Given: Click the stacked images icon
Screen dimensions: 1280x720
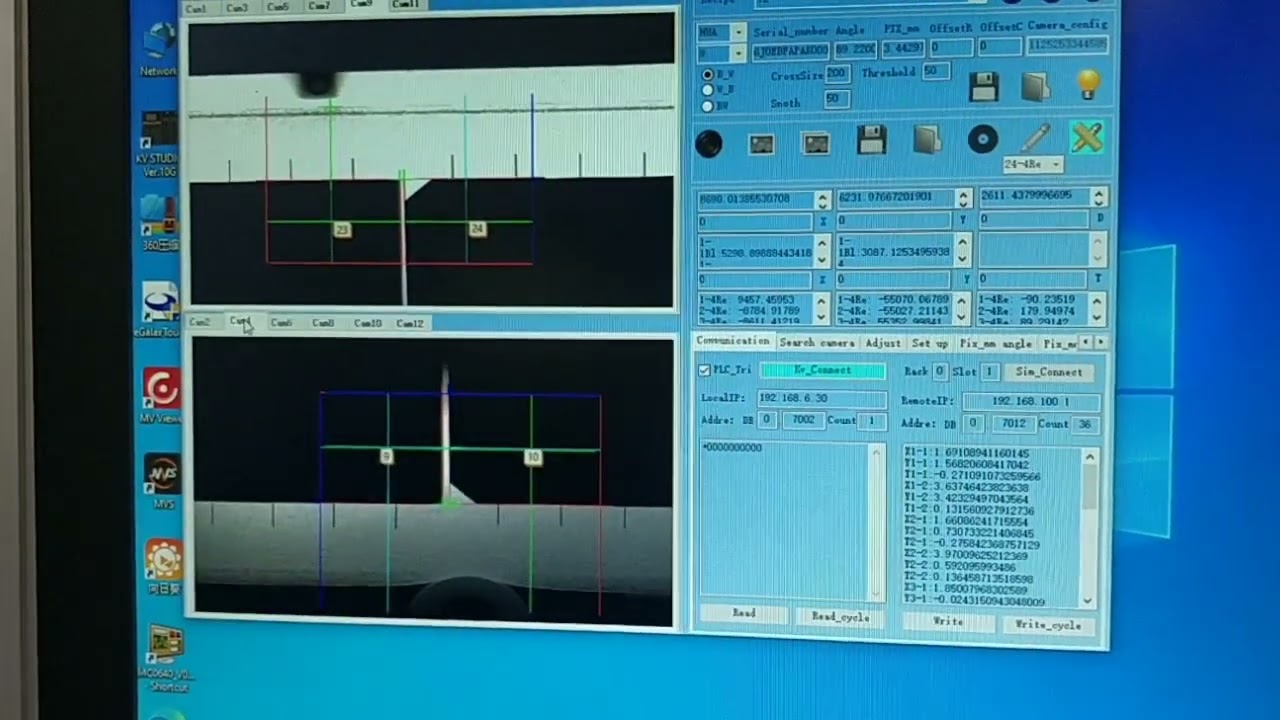Looking at the screenshot, I should pyautogui.click(x=816, y=144).
